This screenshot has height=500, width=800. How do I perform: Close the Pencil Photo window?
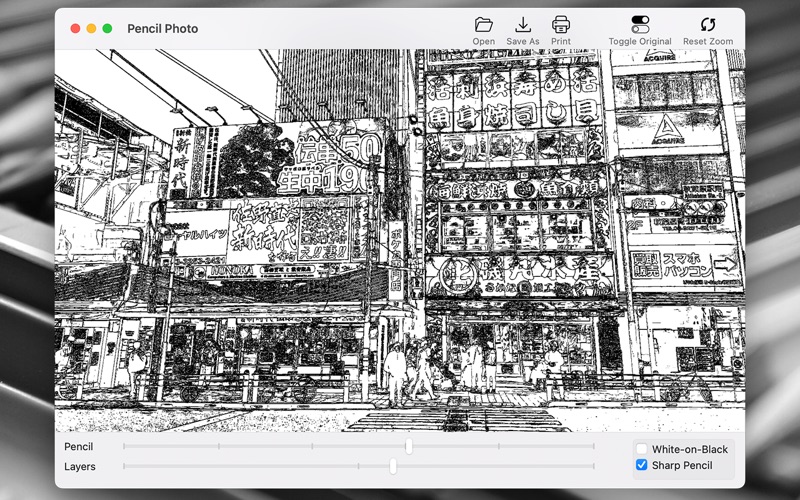(x=75, y=29)
